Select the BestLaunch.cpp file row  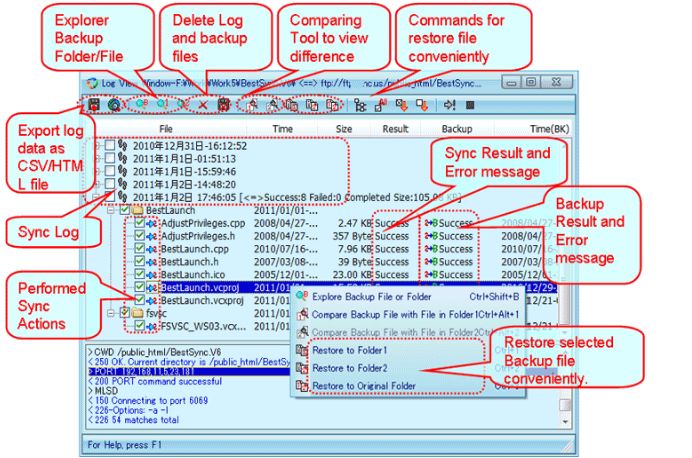[194, 249]
